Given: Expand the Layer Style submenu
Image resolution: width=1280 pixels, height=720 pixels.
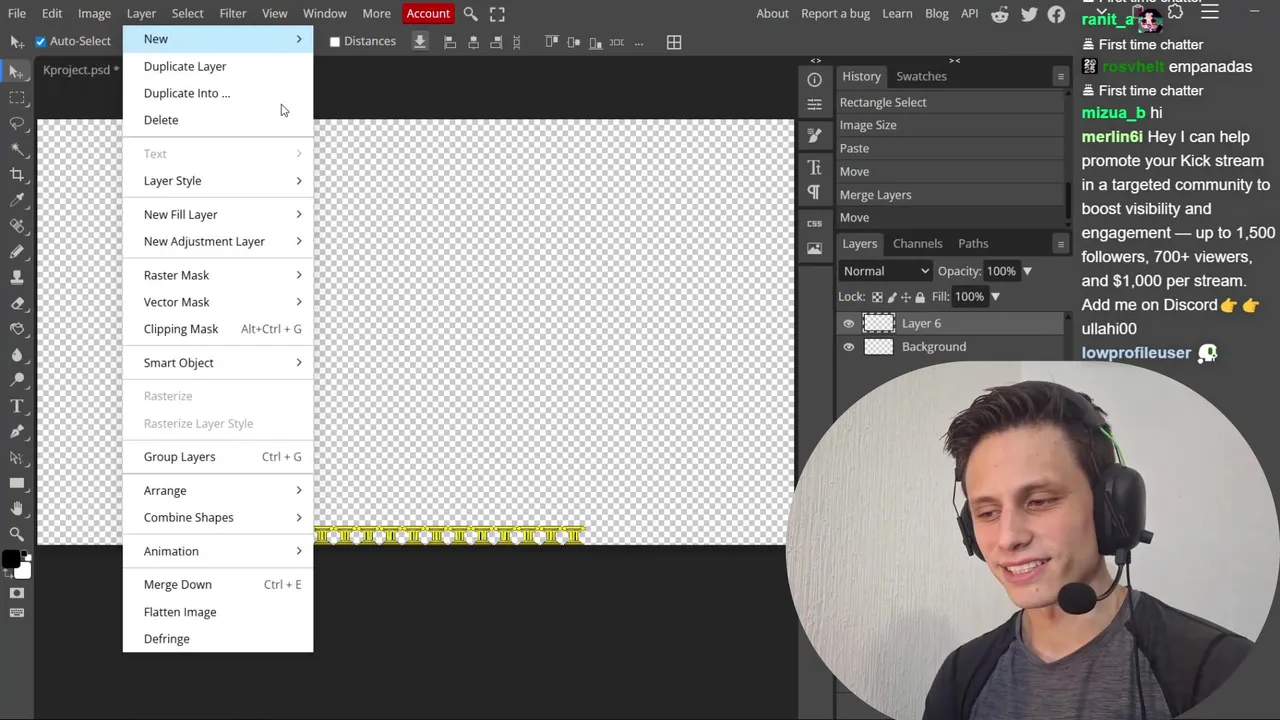Looking at the screenshot, I should (218, 181).
